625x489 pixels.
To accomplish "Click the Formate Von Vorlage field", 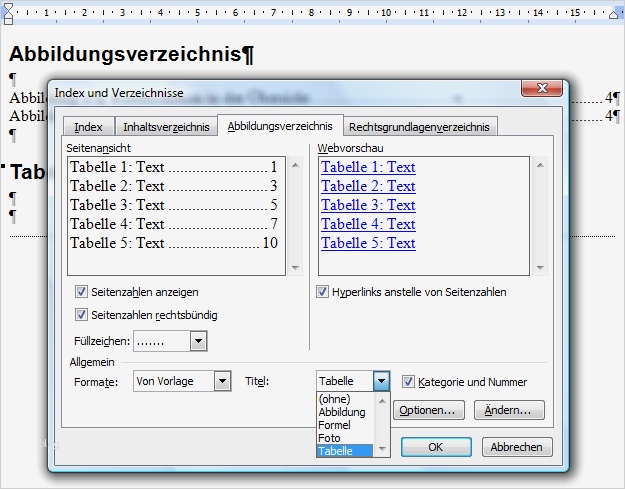I will pos(174,381).
